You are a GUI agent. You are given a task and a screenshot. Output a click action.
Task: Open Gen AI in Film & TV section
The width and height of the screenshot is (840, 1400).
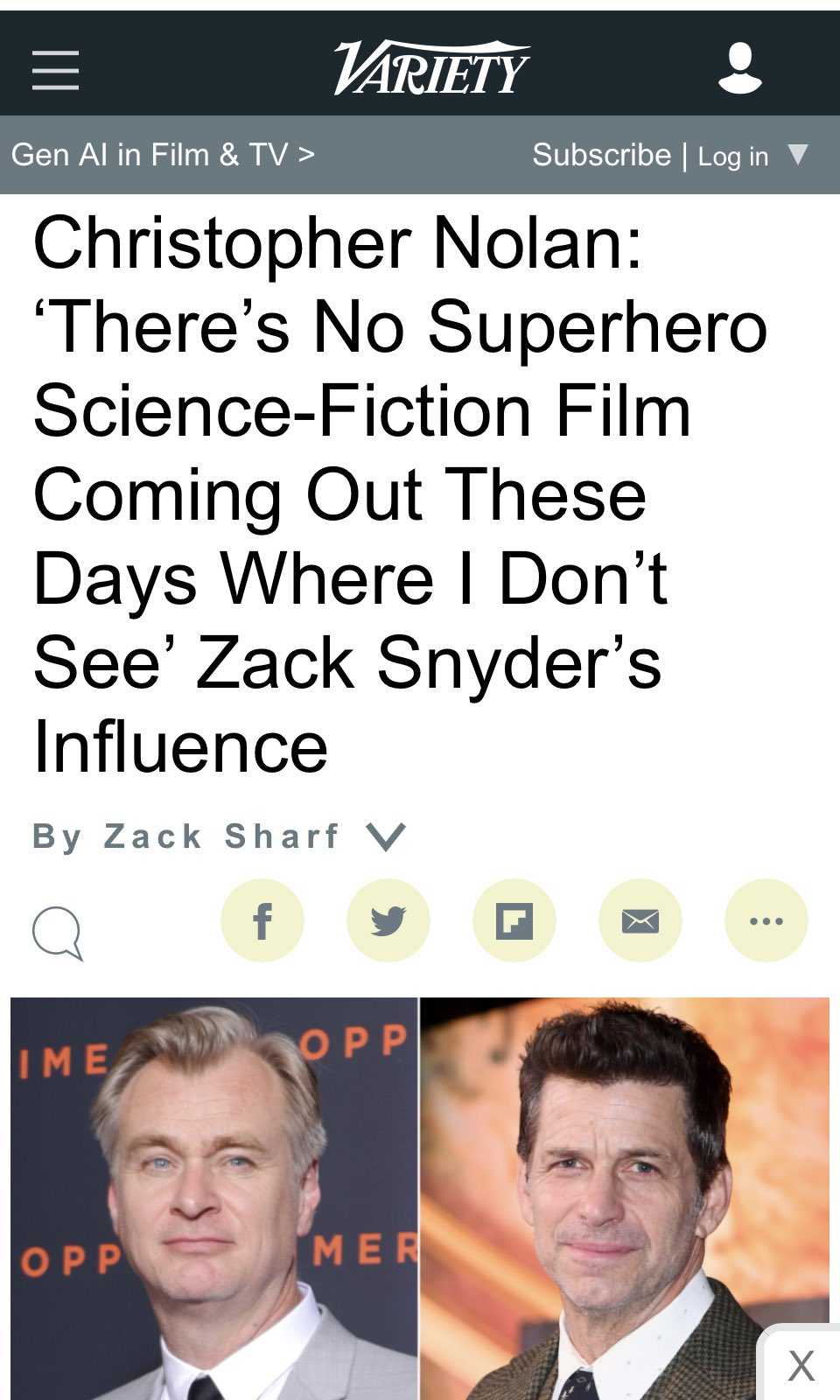click(163, 155)
